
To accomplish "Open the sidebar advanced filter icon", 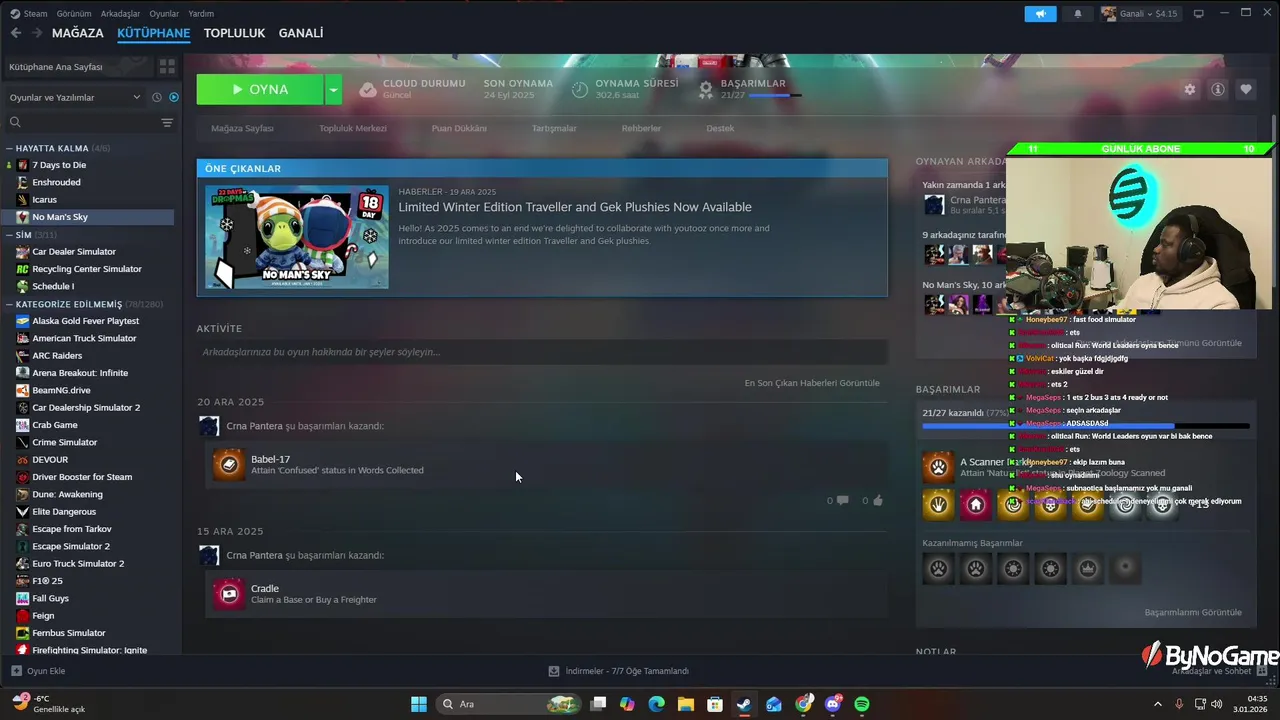I will click(x=167, y=122).
